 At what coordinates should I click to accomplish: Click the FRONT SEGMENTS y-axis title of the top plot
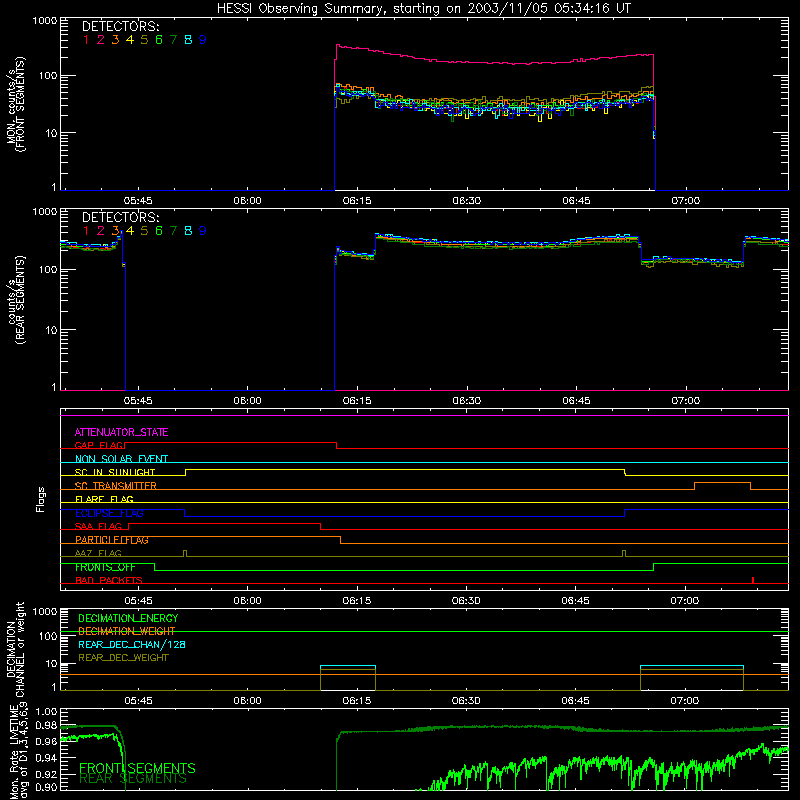(x=20, y=105)
